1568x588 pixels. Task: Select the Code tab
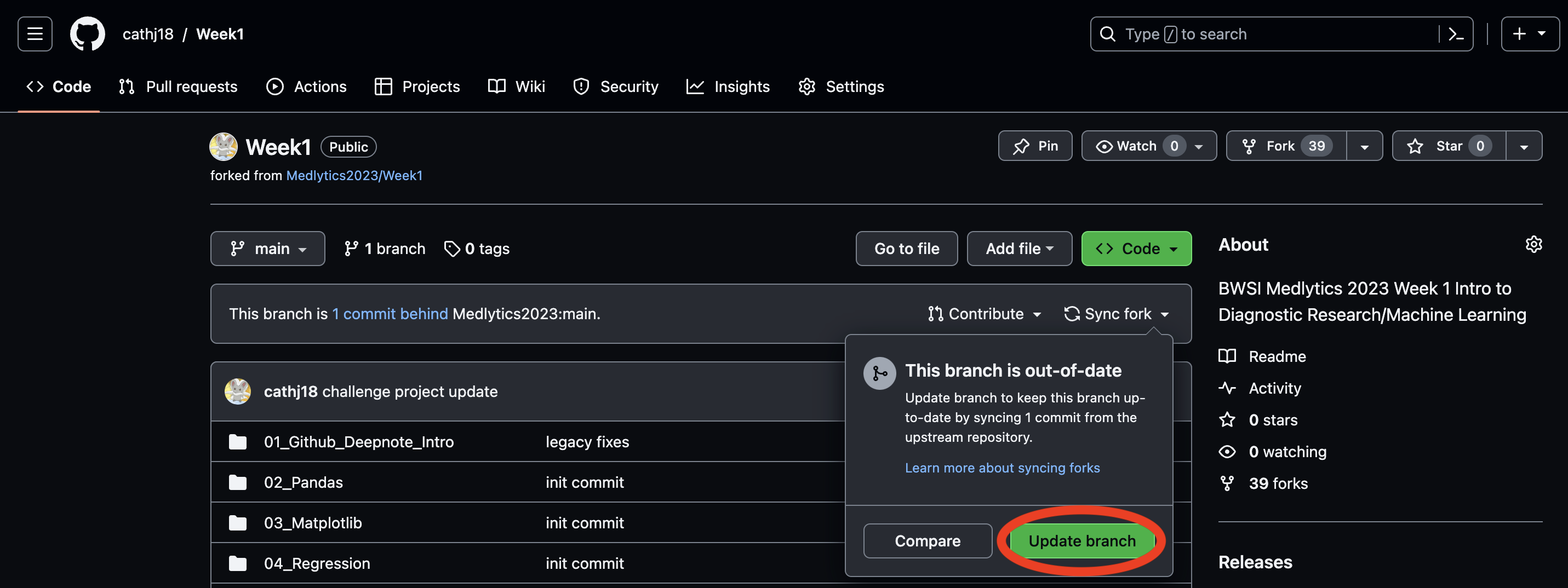[x=59, y=87]
